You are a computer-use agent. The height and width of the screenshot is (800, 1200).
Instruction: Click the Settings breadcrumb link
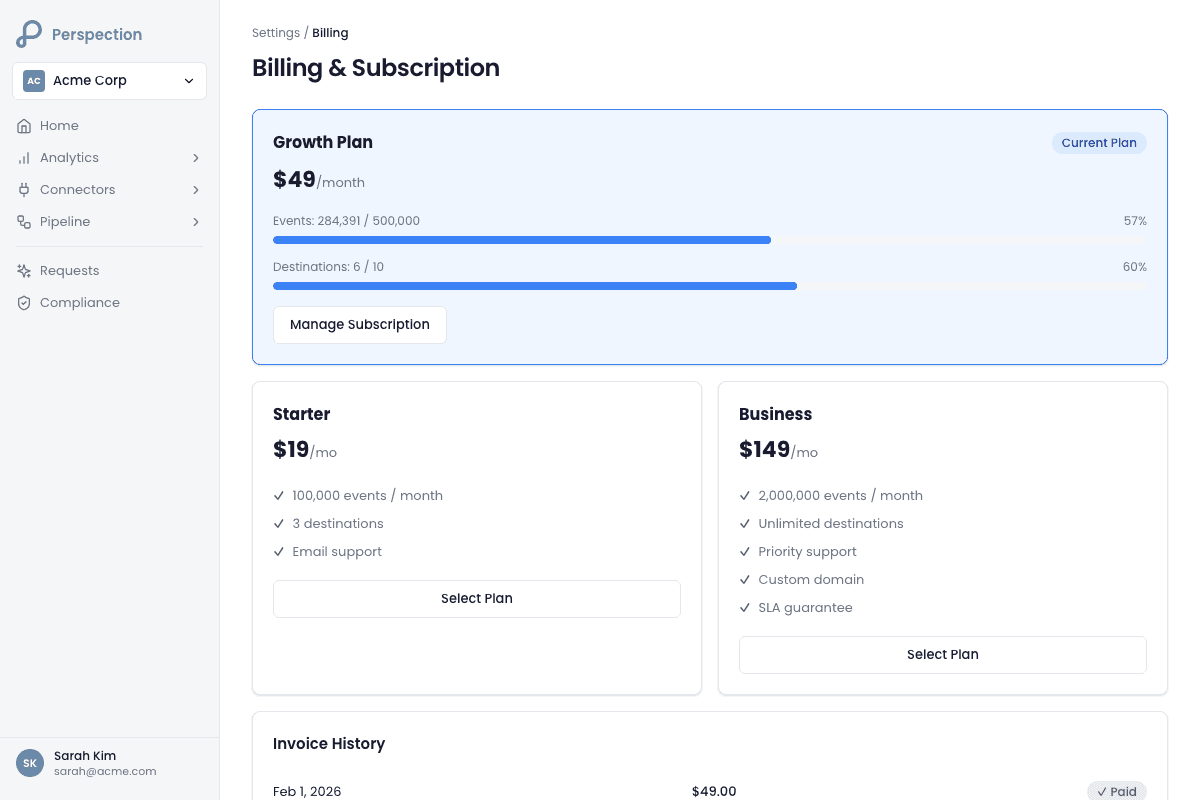coord(275,33)
